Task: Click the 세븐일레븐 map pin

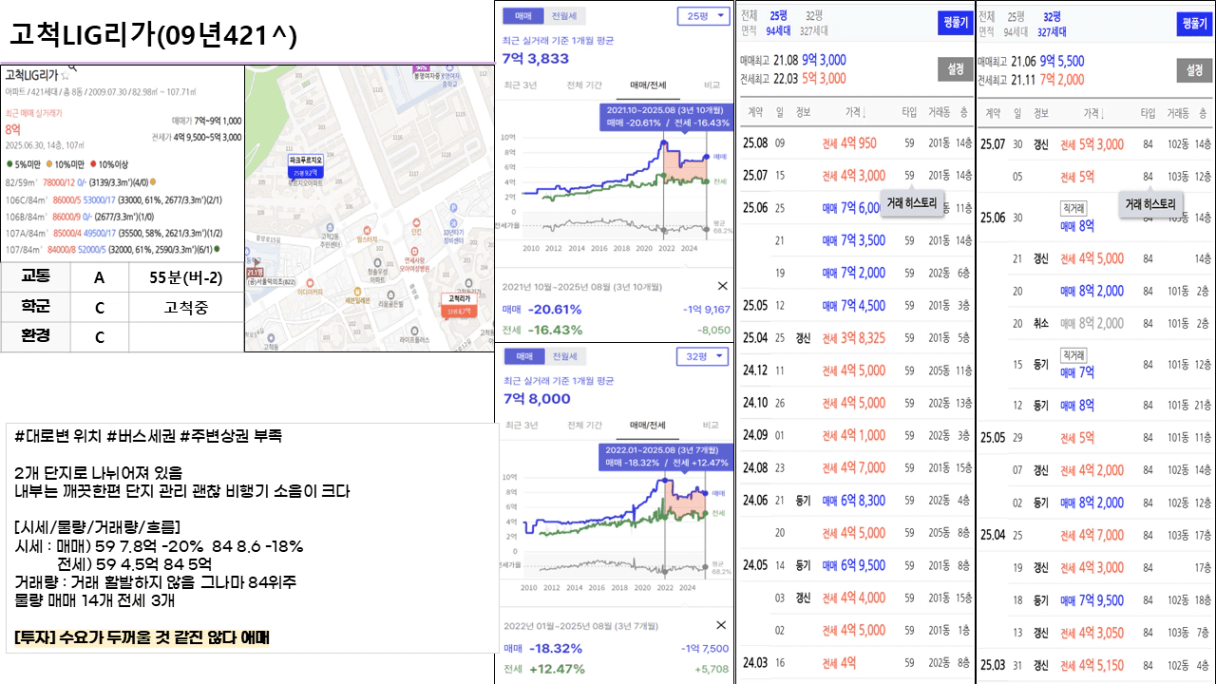Action: 359,294
